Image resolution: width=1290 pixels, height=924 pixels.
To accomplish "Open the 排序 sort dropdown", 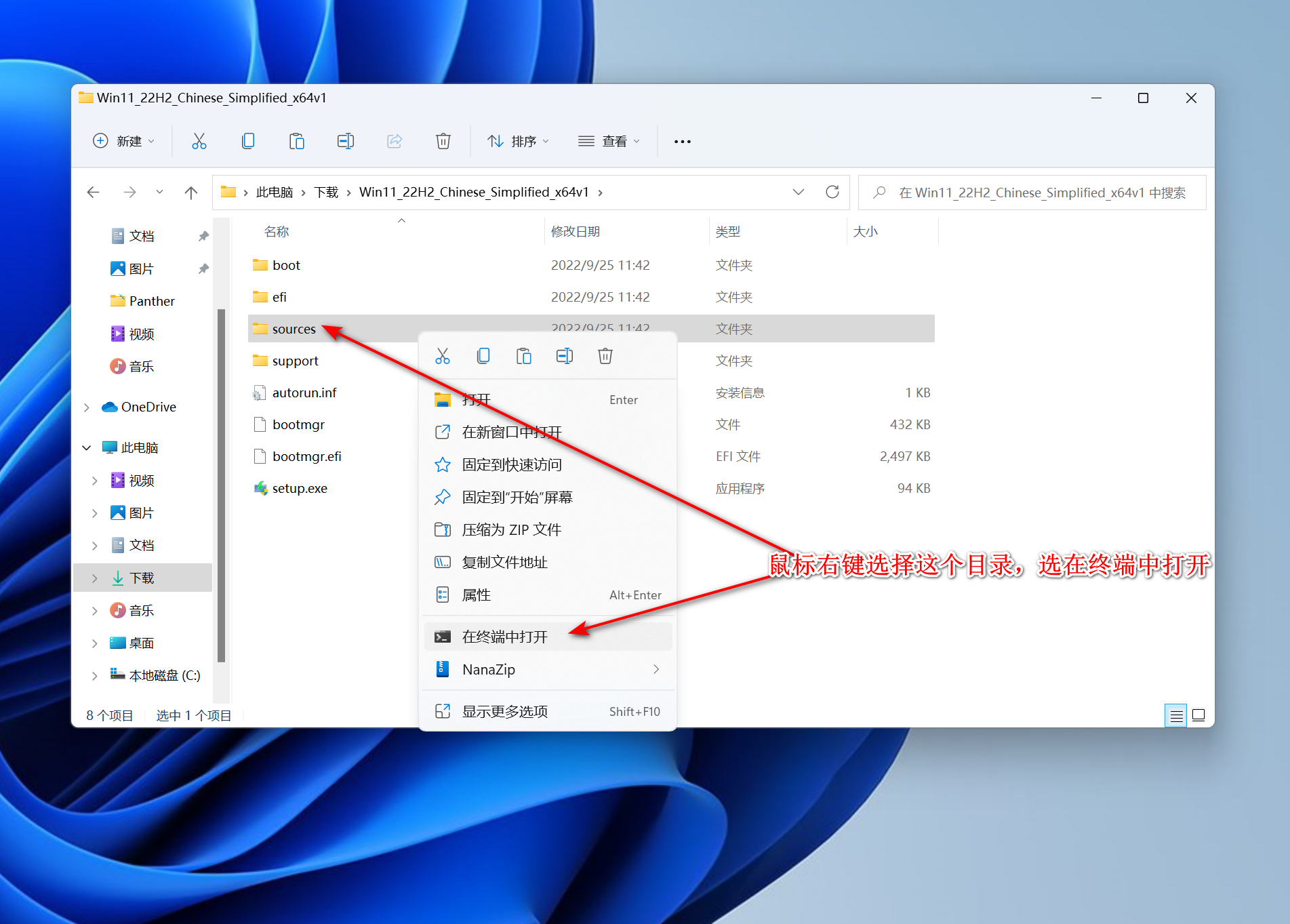I will [x=518, y=141].
